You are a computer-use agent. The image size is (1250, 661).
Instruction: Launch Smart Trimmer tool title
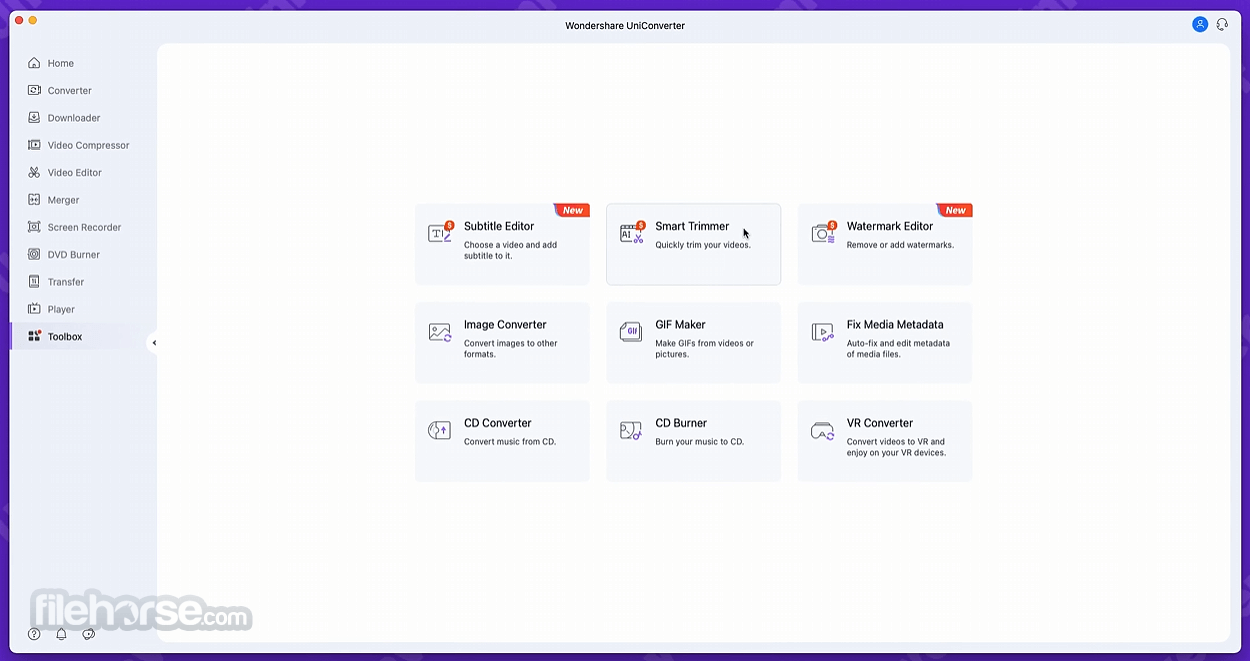coord(692,226)
